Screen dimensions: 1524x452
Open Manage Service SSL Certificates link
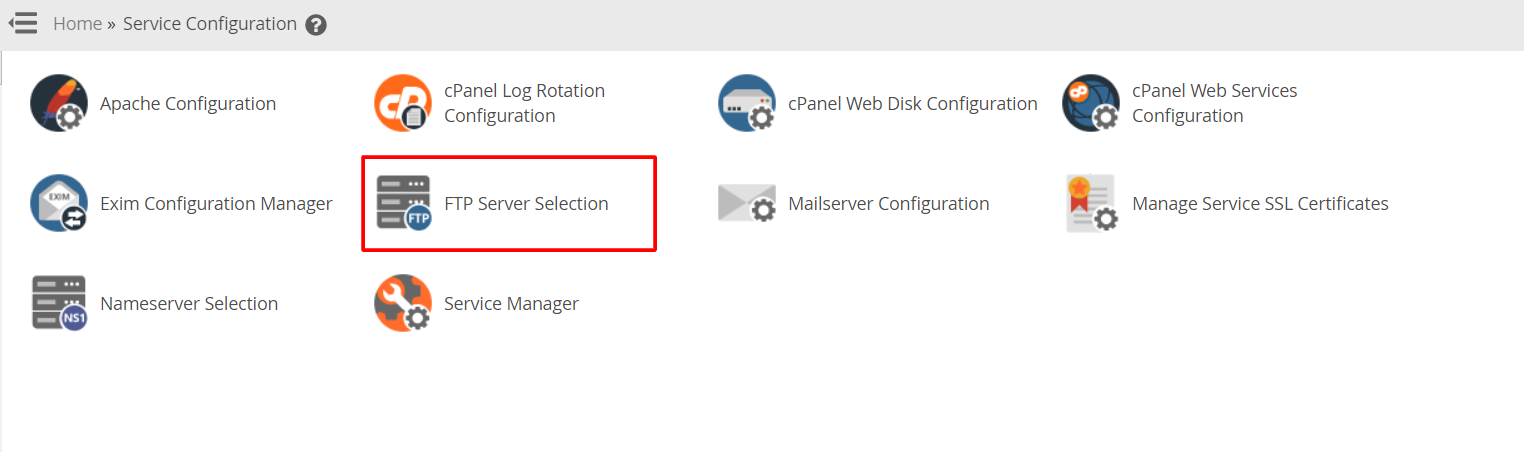(x=1260, y=204)
